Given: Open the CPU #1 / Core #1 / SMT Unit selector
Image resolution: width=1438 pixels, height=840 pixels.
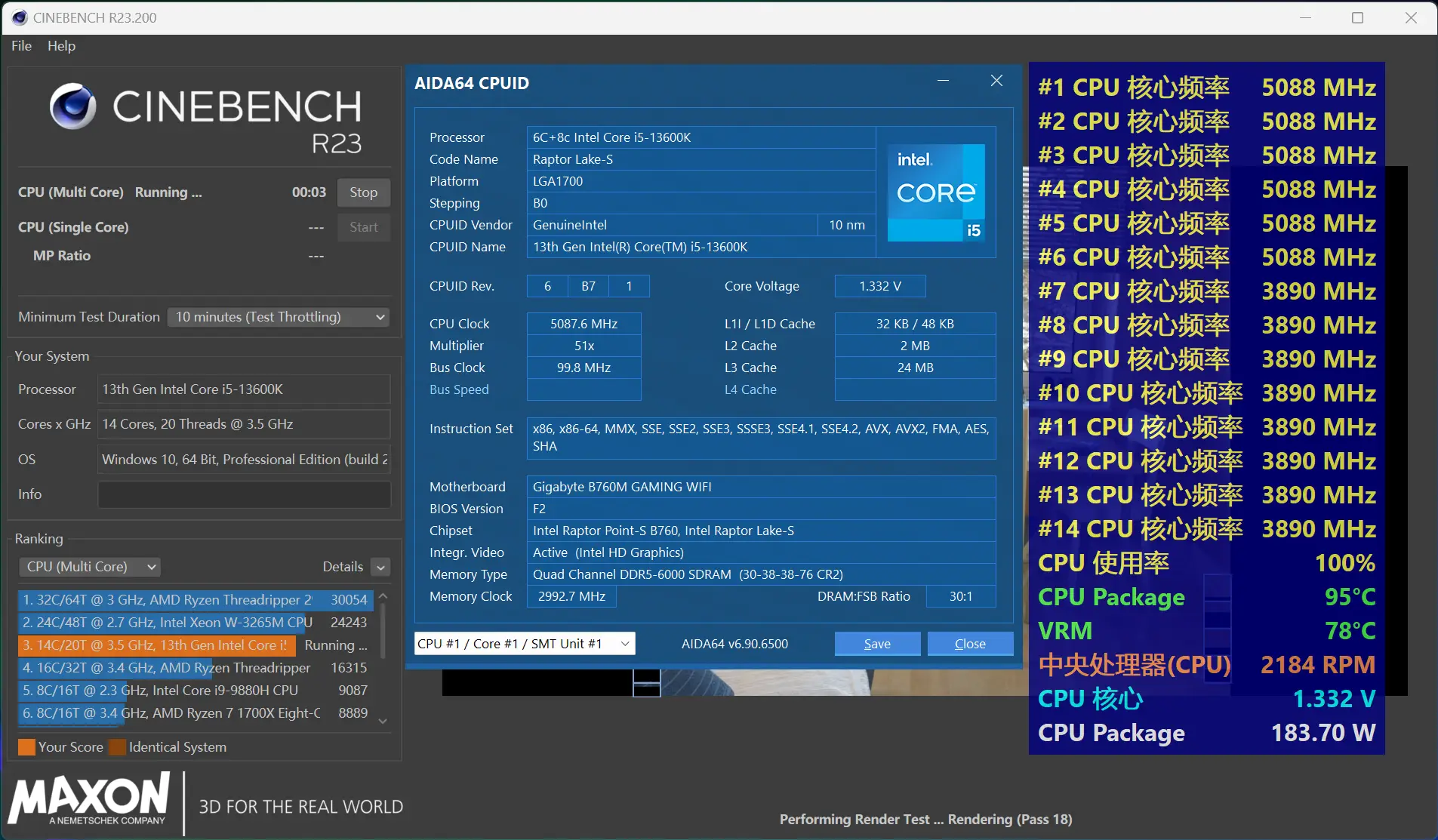Looking at the screenshot, I should (x=525, y=644).
